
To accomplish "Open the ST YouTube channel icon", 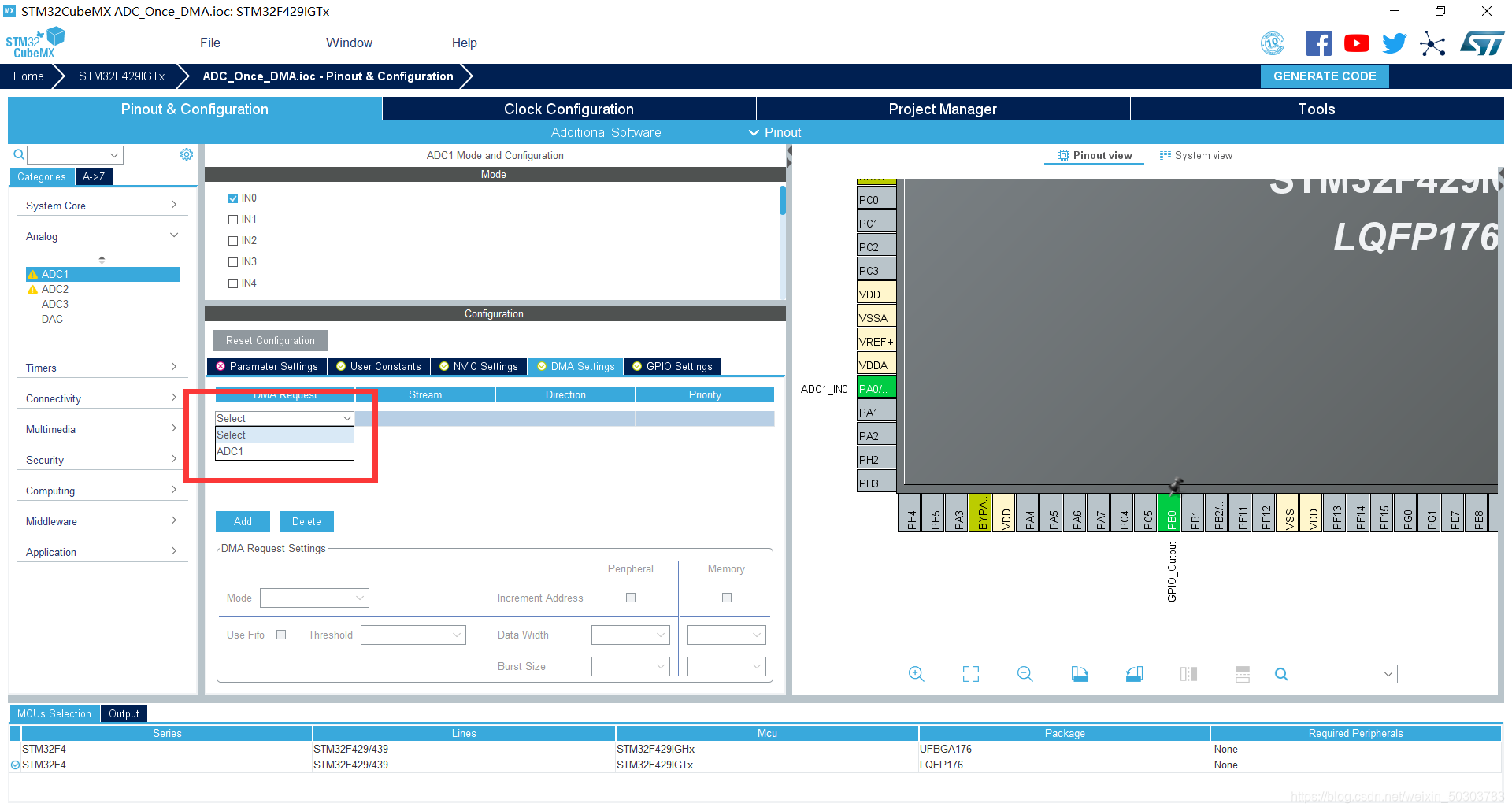I will tap(1356, 43).
